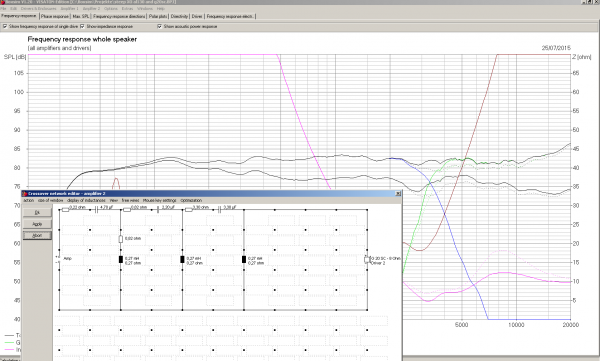Viewport: 600px width, 361px height.
Task: Open the optimization menu
Action: tap(191, 200)
